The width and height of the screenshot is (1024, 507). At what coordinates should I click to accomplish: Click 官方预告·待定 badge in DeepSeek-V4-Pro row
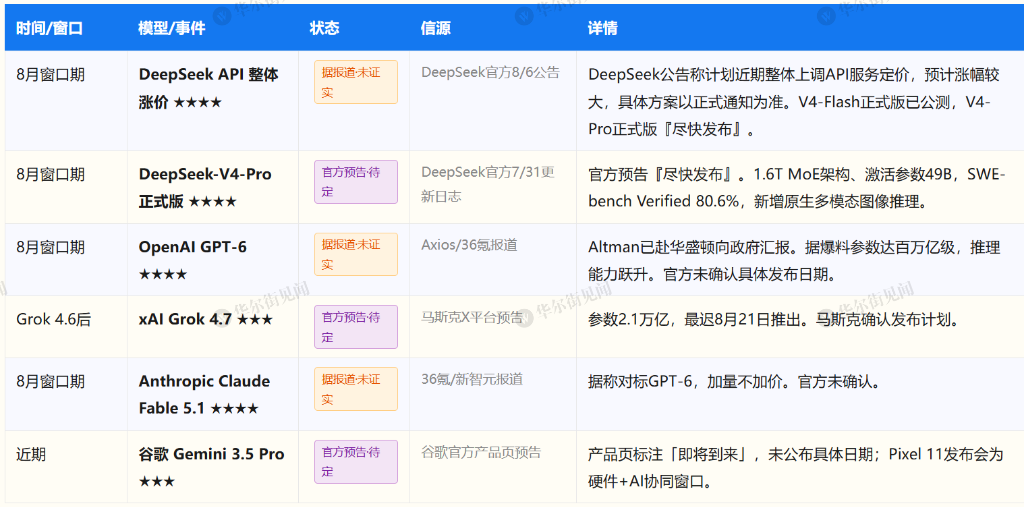click(x=355, y=182)
